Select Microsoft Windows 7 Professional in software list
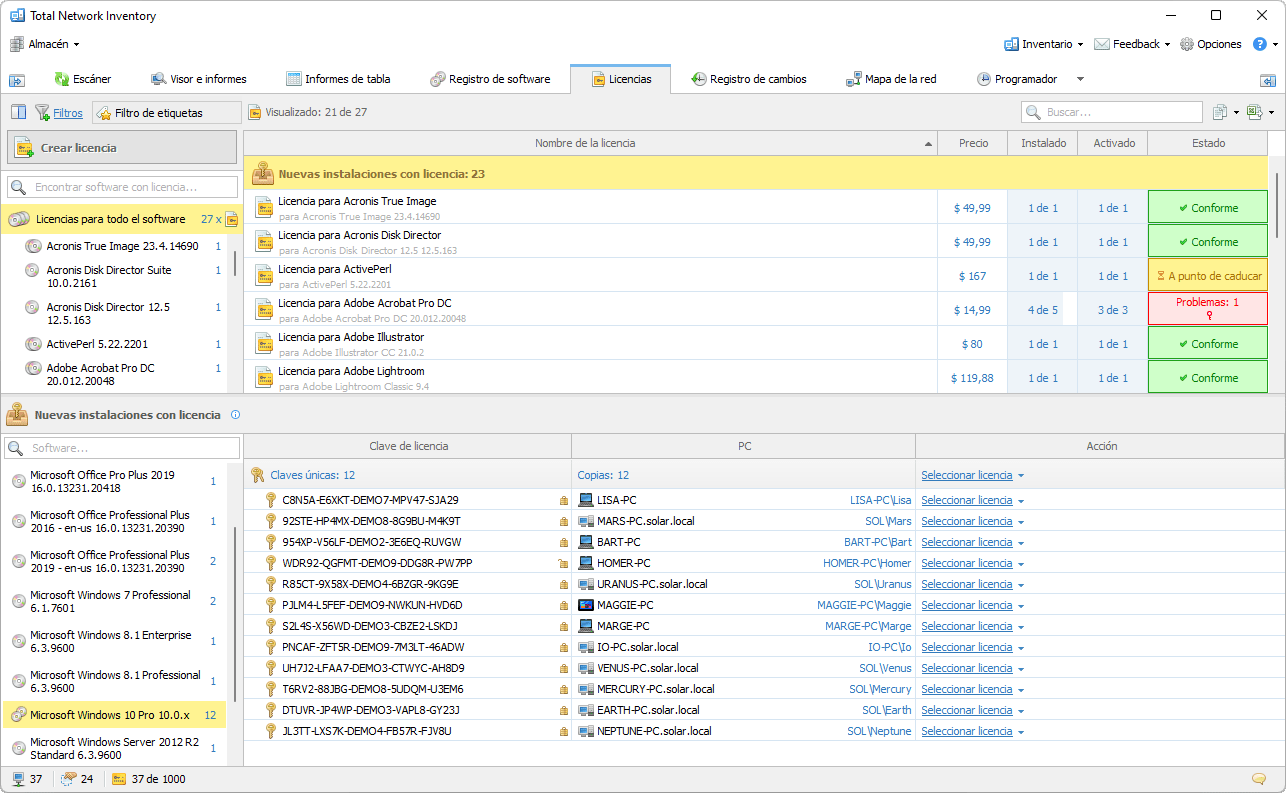The height and width of the screenshot is (793, 1286). pos(110,601)
